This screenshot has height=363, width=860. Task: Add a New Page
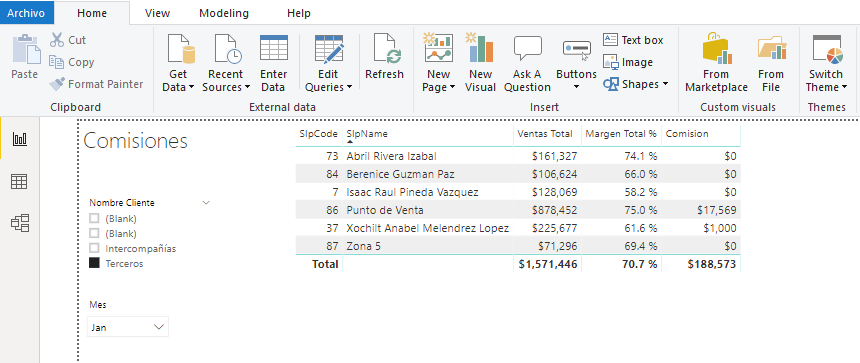pyautogui.click(x=439, y=63)
